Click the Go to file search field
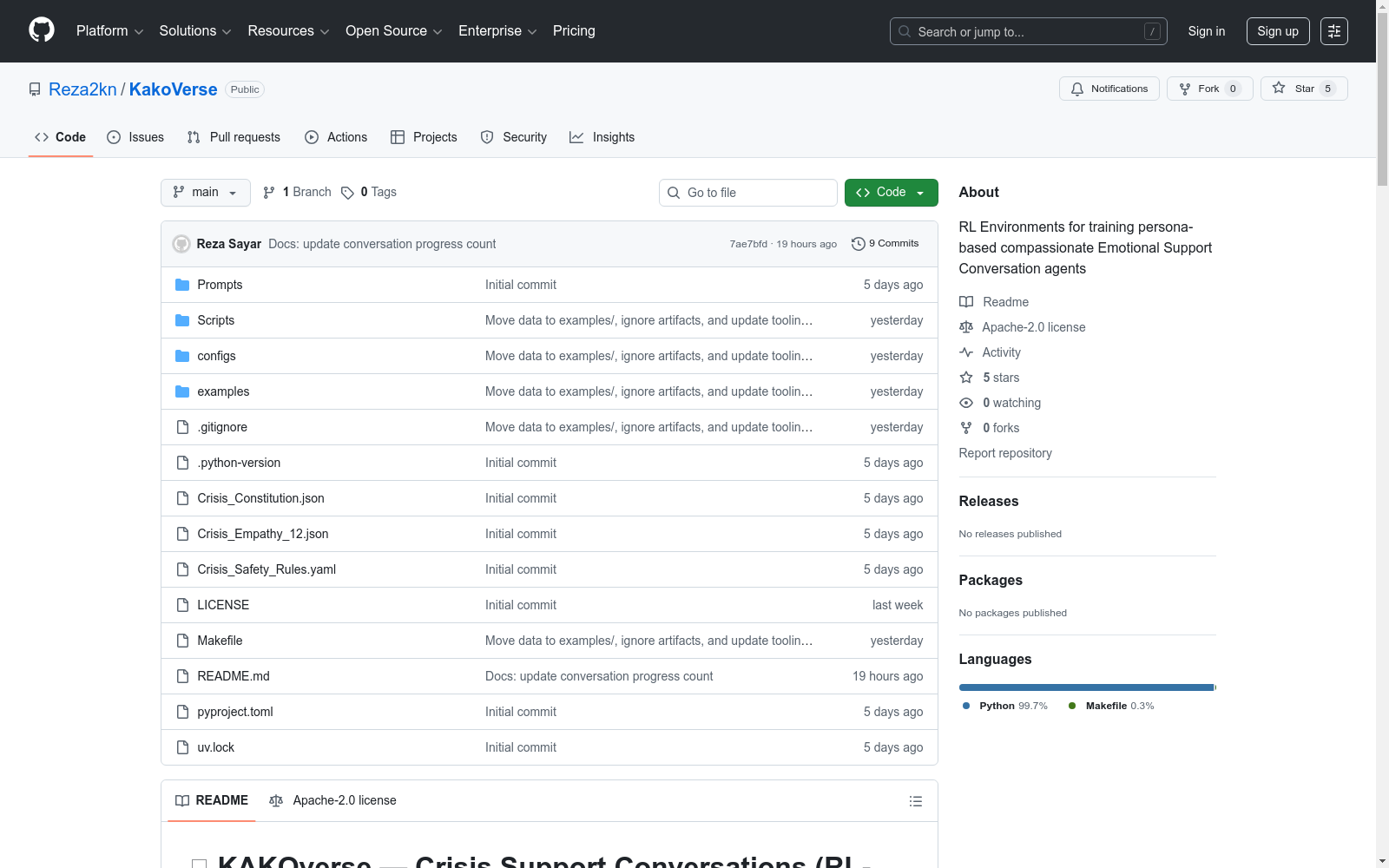The image size is (1389, 868). tap(748, 193)
